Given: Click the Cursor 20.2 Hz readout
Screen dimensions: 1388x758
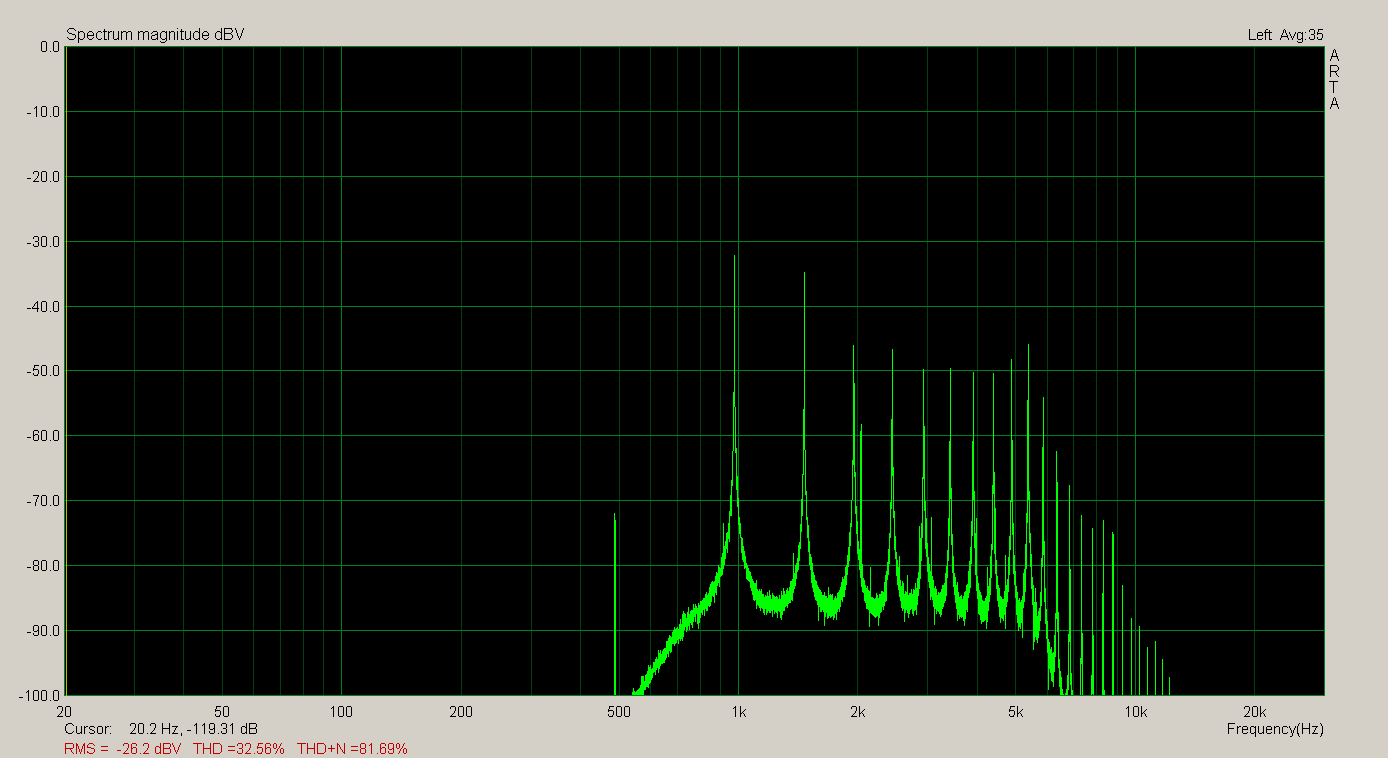Looking at the screenshot, I should click(161, 729).
